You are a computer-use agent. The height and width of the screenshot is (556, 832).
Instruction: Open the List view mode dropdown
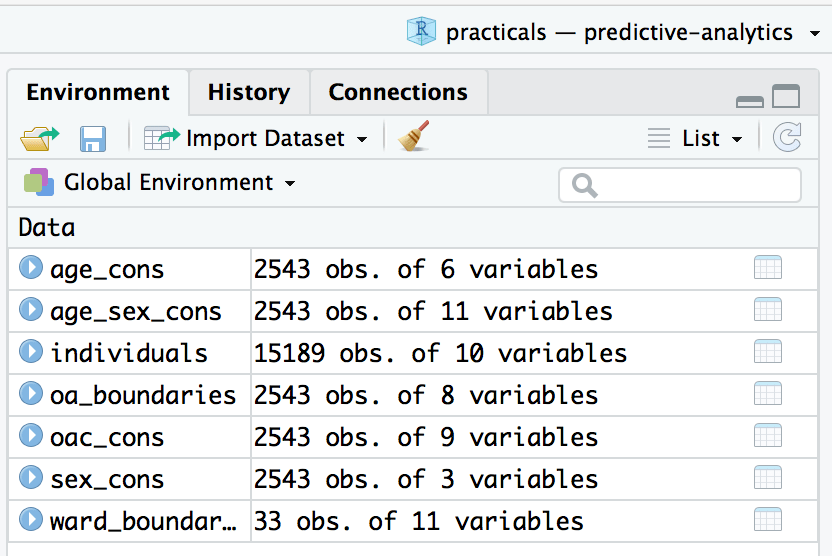tap(696, 139)
